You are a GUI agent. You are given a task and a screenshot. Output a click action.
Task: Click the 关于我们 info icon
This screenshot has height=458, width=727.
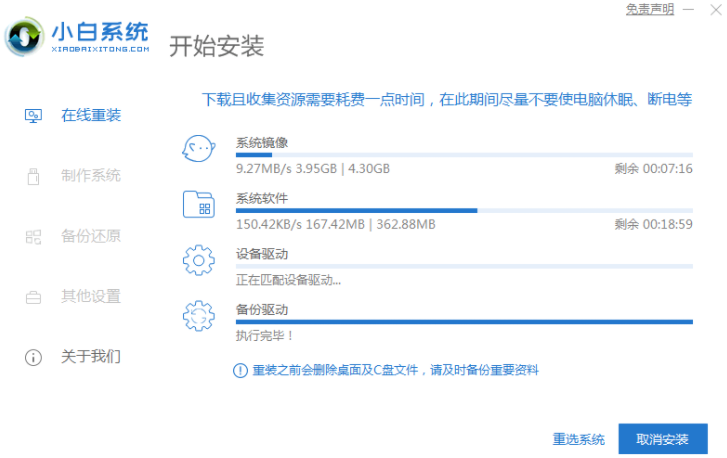(33, 356)
